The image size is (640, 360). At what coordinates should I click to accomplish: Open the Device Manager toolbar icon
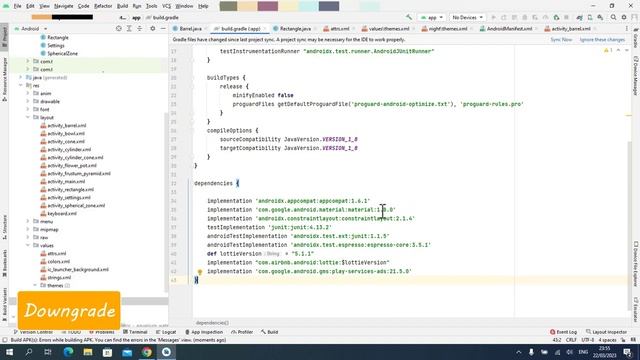590,18
